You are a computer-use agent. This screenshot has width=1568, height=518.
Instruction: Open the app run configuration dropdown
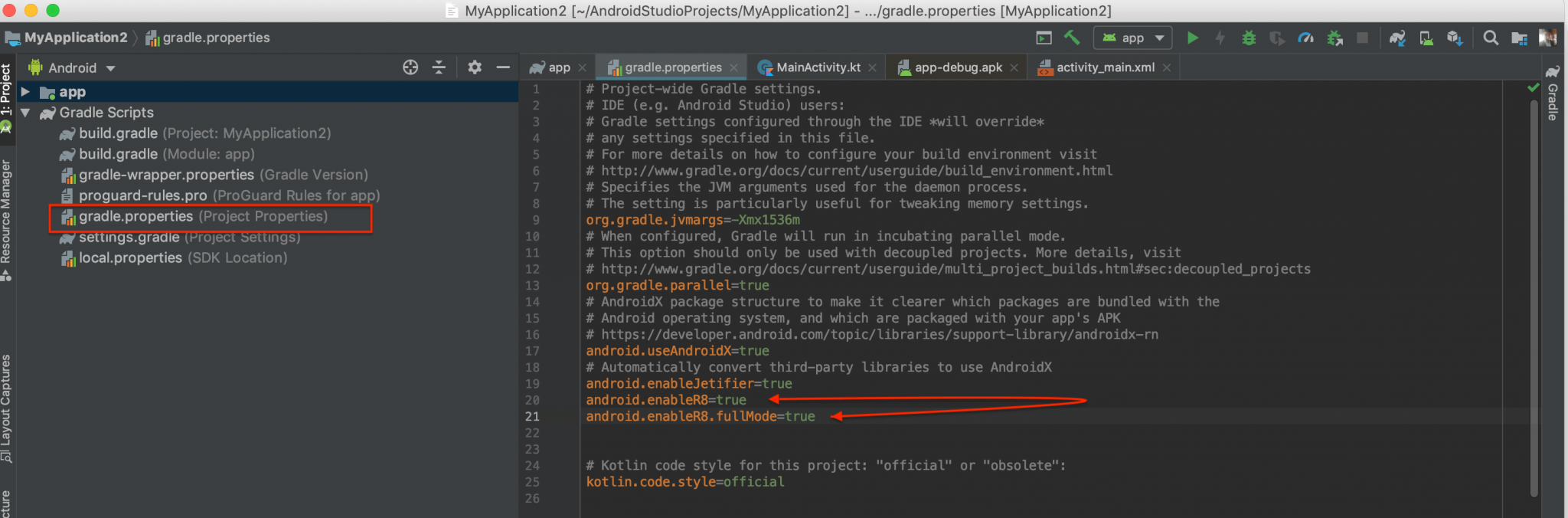point(1133,38)
